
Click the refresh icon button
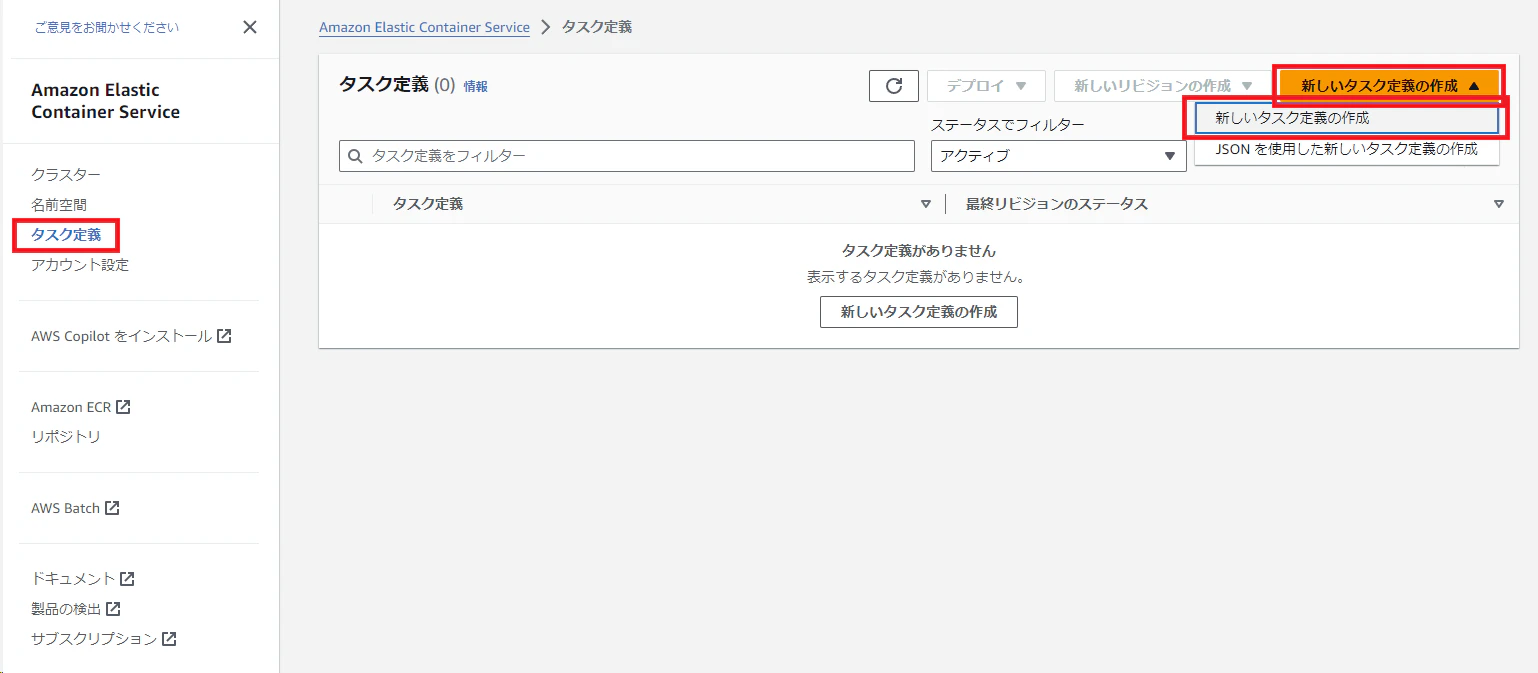point(894,86)
